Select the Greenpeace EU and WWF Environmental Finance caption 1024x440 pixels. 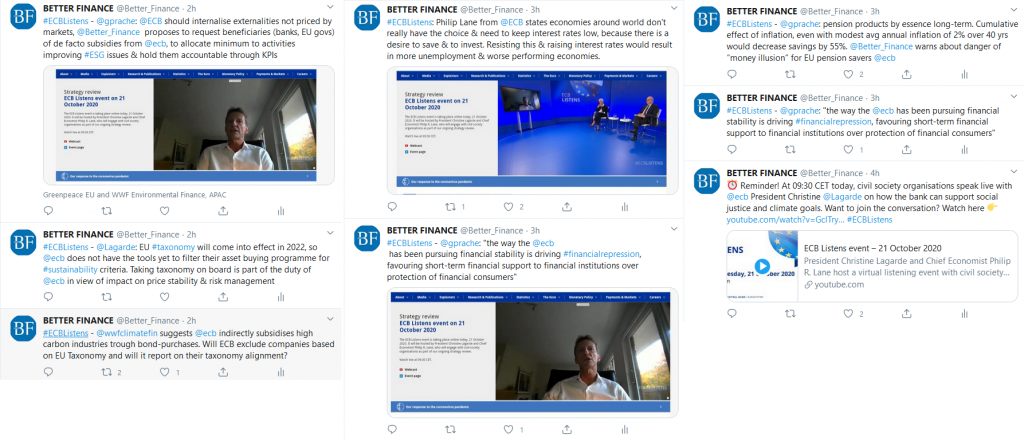coord(135,195)
